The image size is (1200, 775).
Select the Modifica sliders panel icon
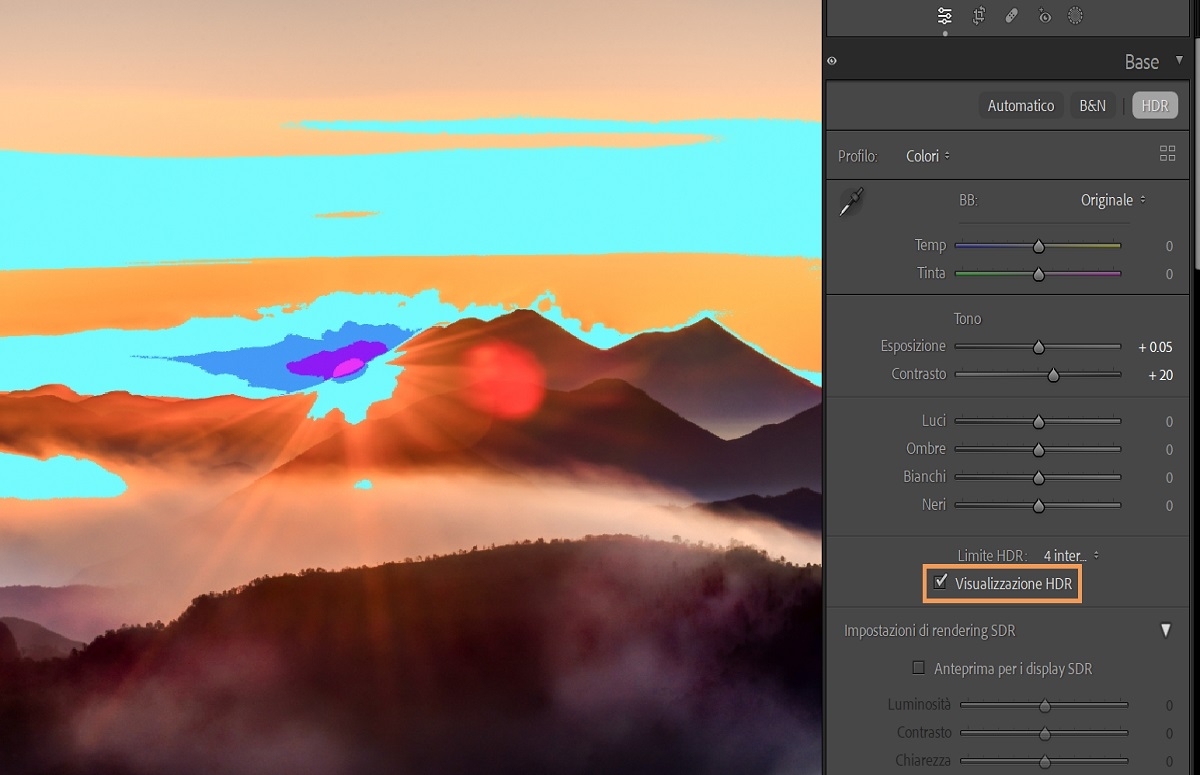(x=944, y=16)
